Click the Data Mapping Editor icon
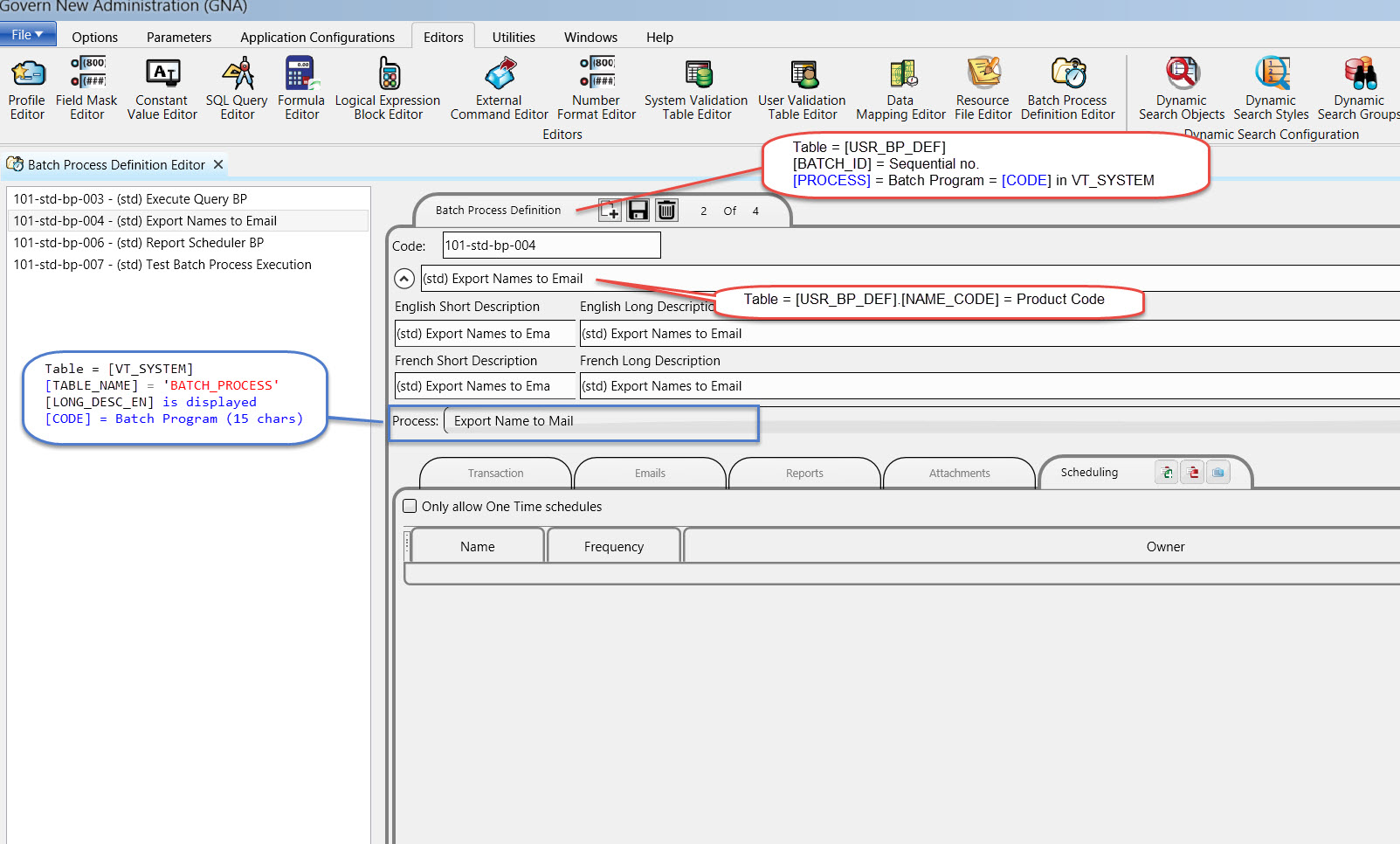This screenshot has width=1400, height=844. 900,89
